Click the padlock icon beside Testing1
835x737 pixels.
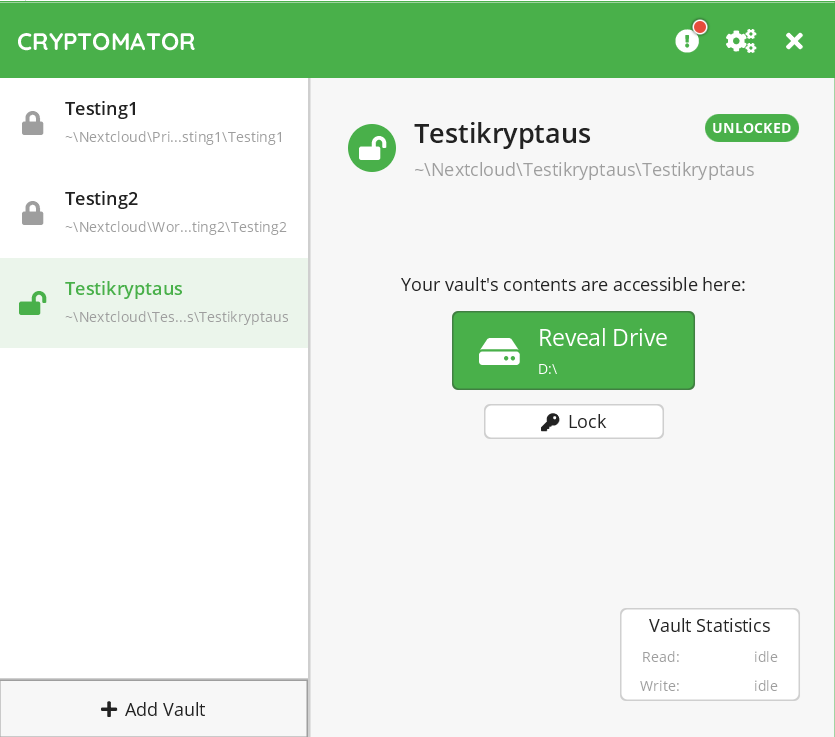click(33, 123)
